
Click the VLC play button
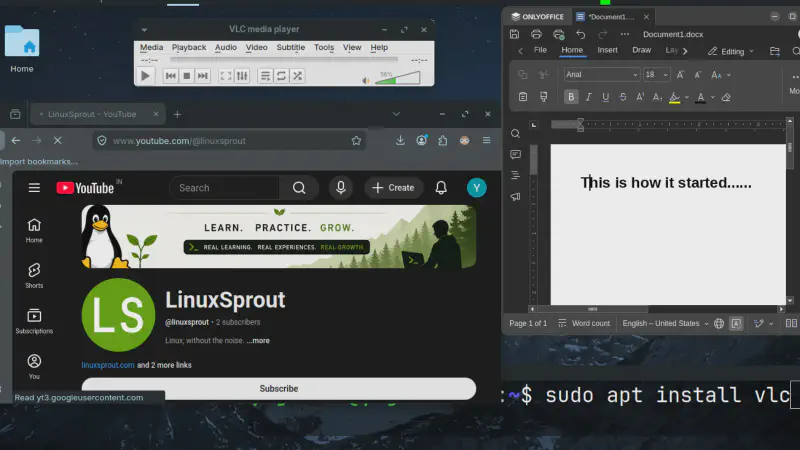145,76
